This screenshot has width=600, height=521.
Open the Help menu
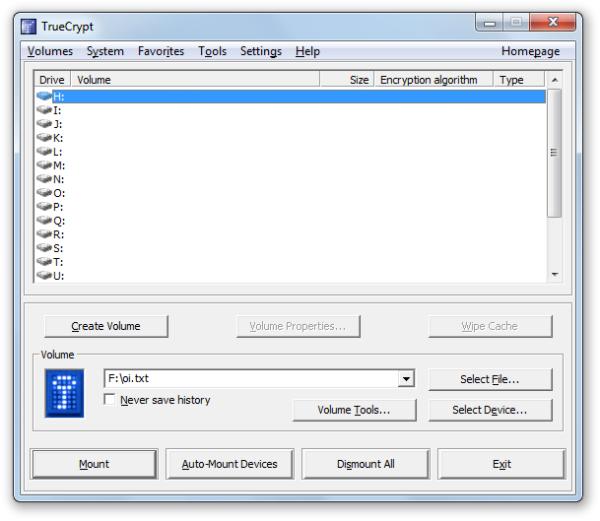pos(308,51)
